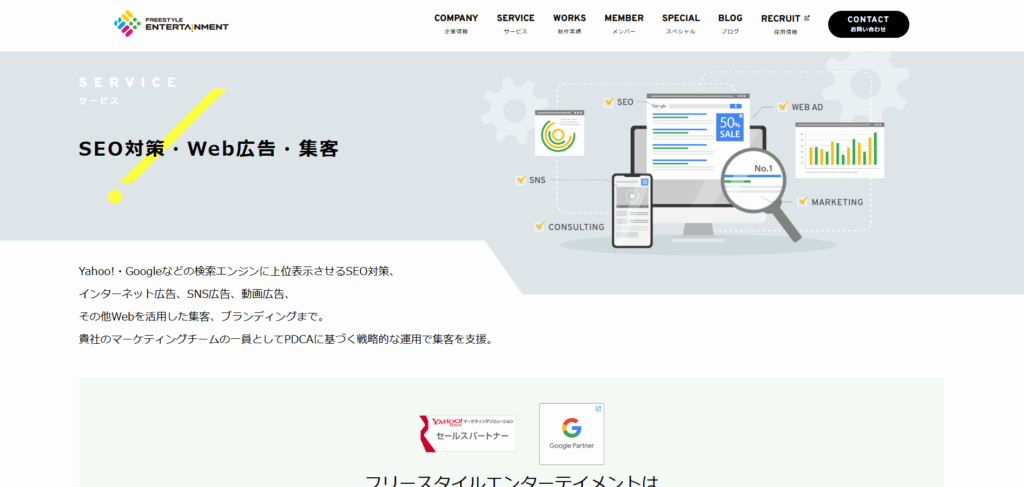Go to the WORKS page

coord(569,24)
